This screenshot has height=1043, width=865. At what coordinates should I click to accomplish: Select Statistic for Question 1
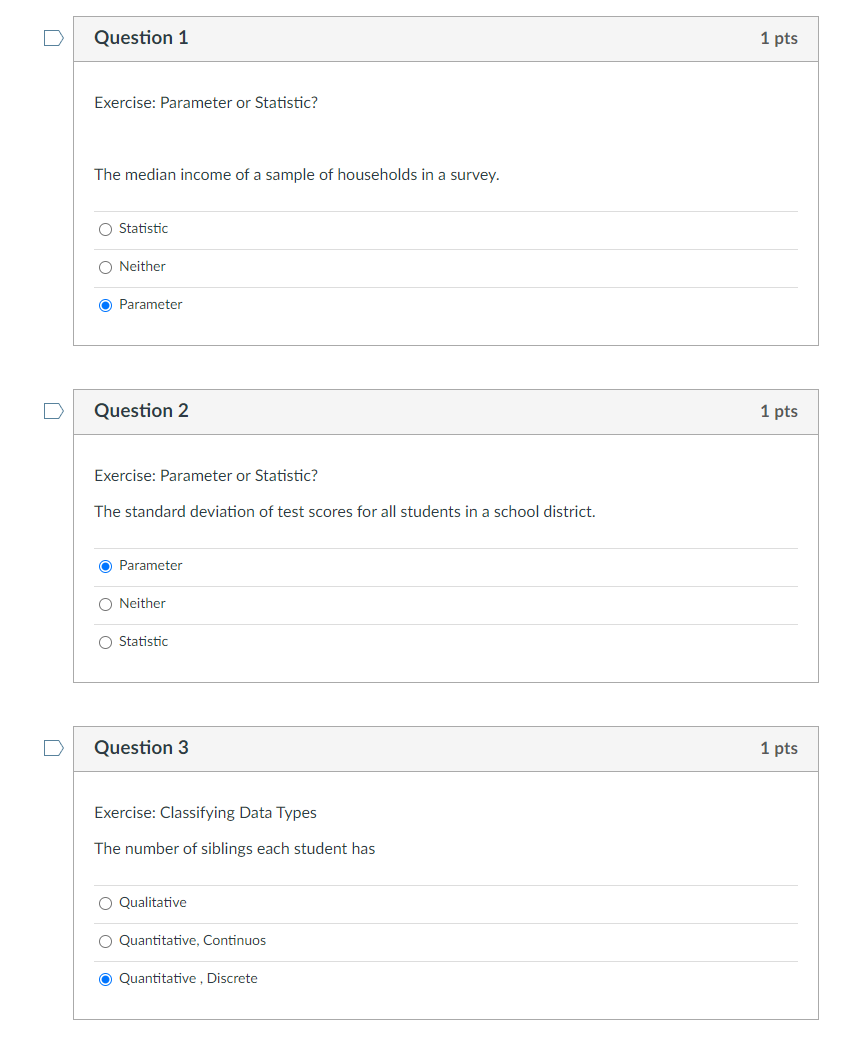pyautogui.click(x=105, y=229)
